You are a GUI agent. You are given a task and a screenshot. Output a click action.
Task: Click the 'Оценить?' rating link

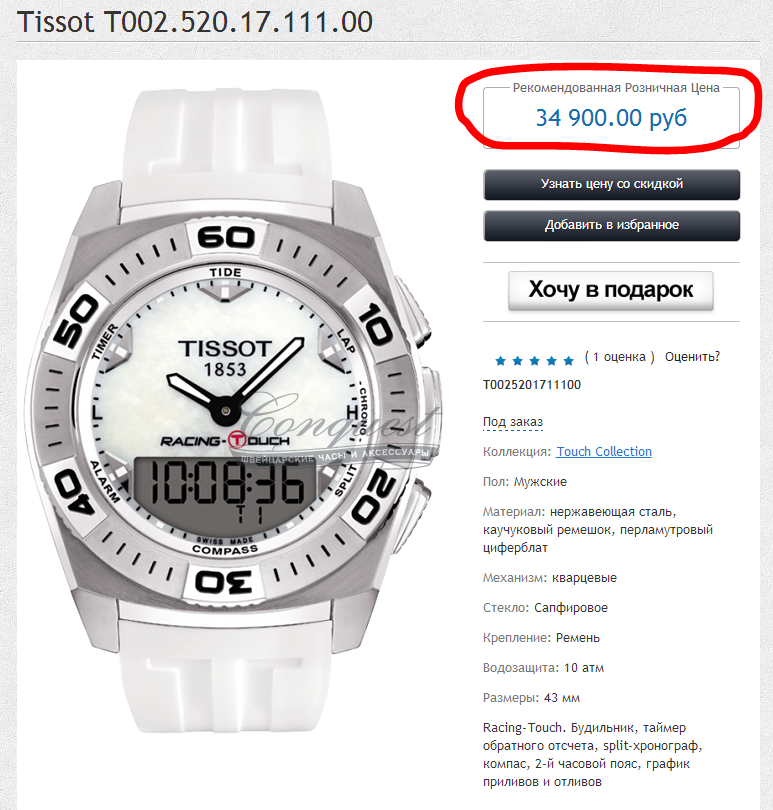[x=692, y=357]
